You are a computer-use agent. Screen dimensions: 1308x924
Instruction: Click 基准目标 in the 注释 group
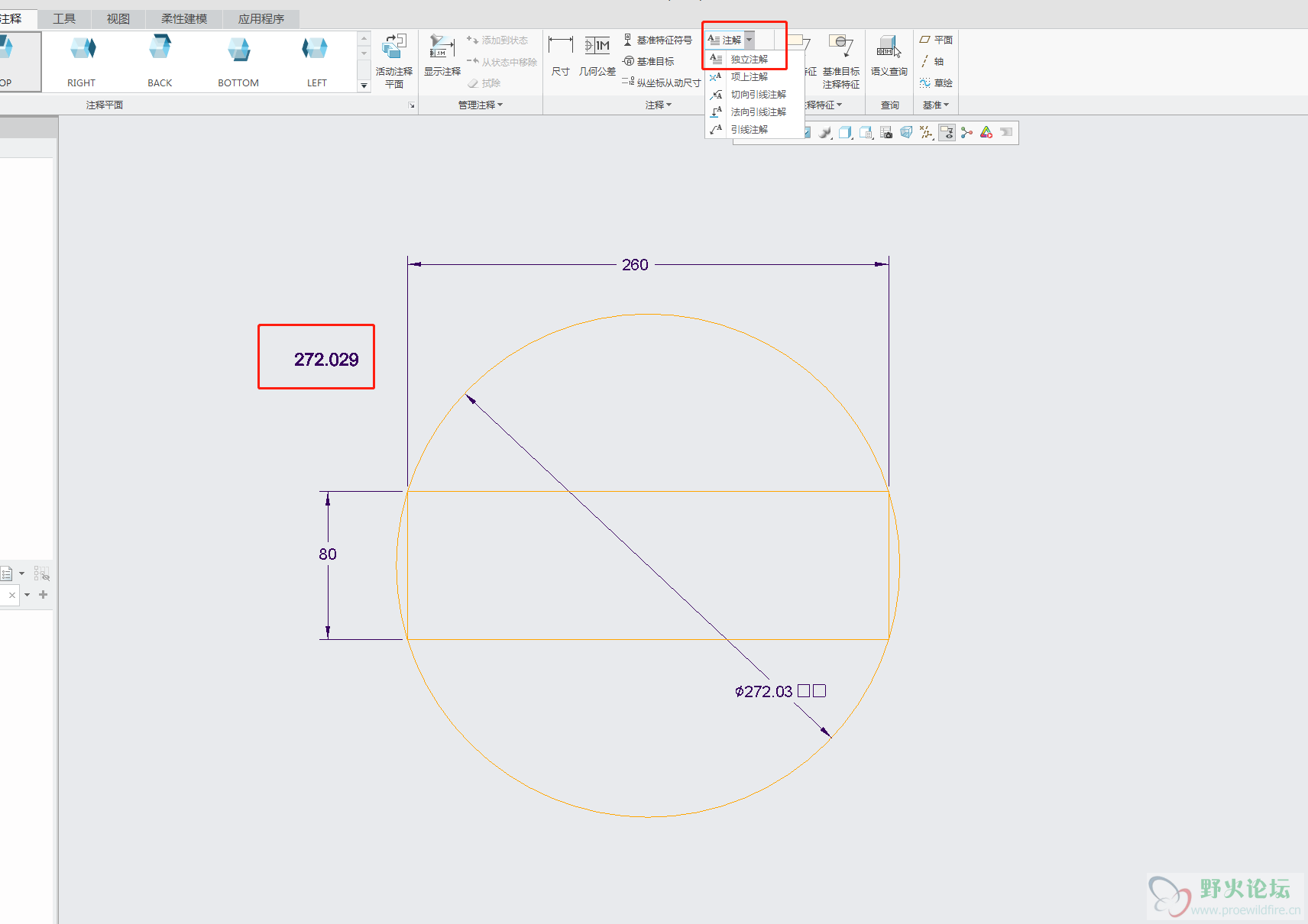tap(649, 61)
